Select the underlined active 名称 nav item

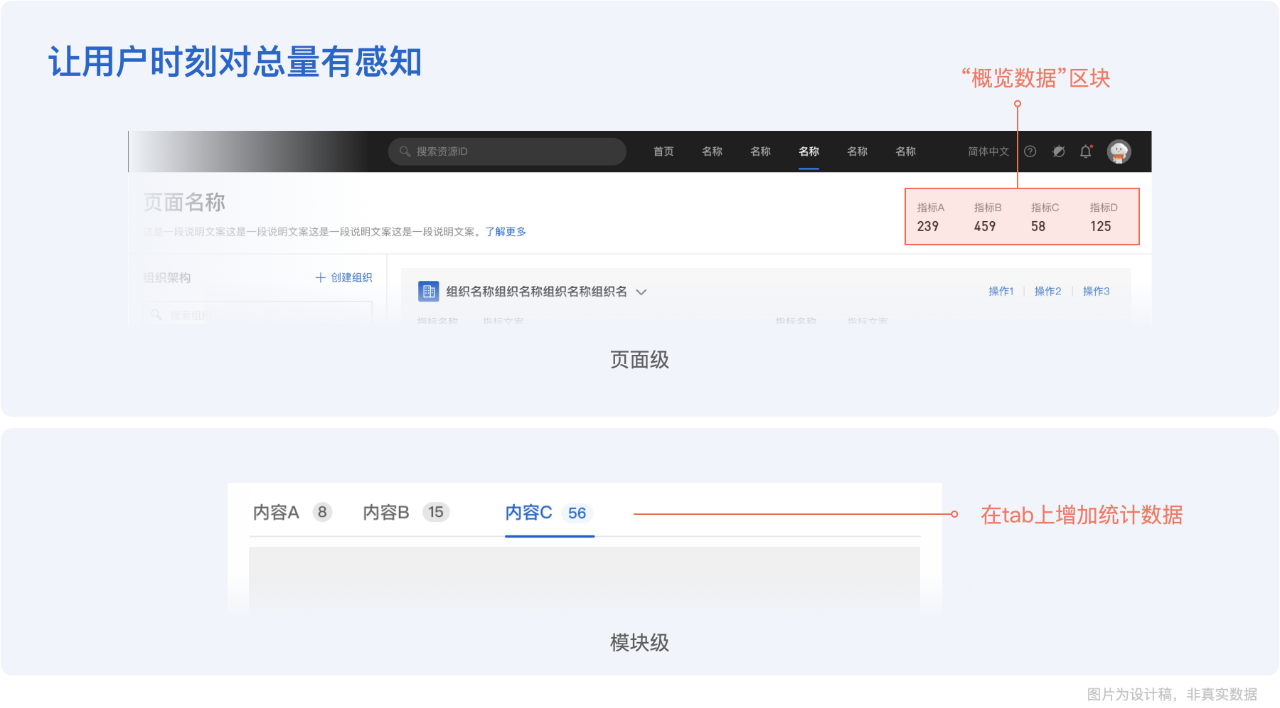coord(808,152)
